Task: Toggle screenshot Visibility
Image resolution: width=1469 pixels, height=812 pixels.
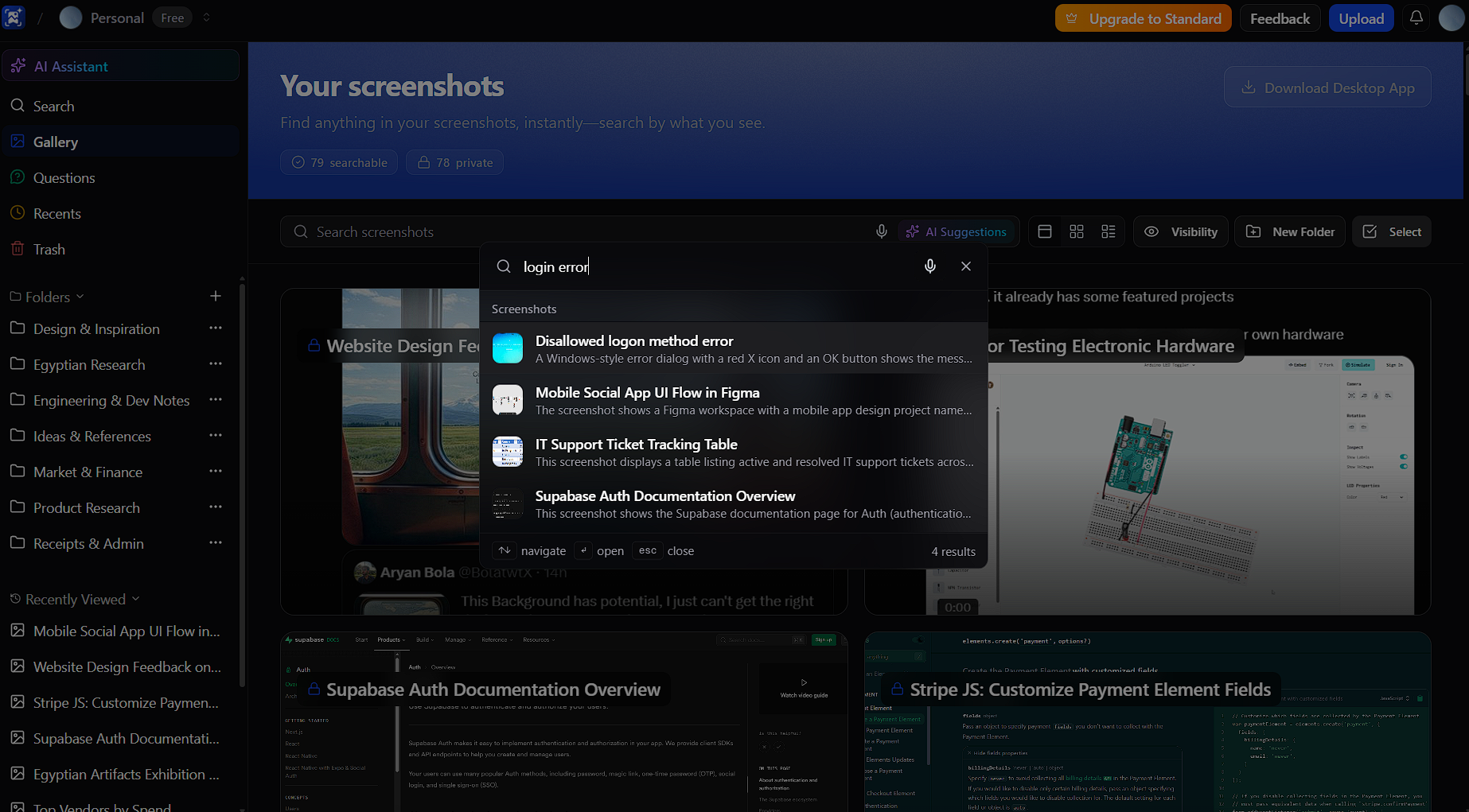Action: click(1180, 231)
